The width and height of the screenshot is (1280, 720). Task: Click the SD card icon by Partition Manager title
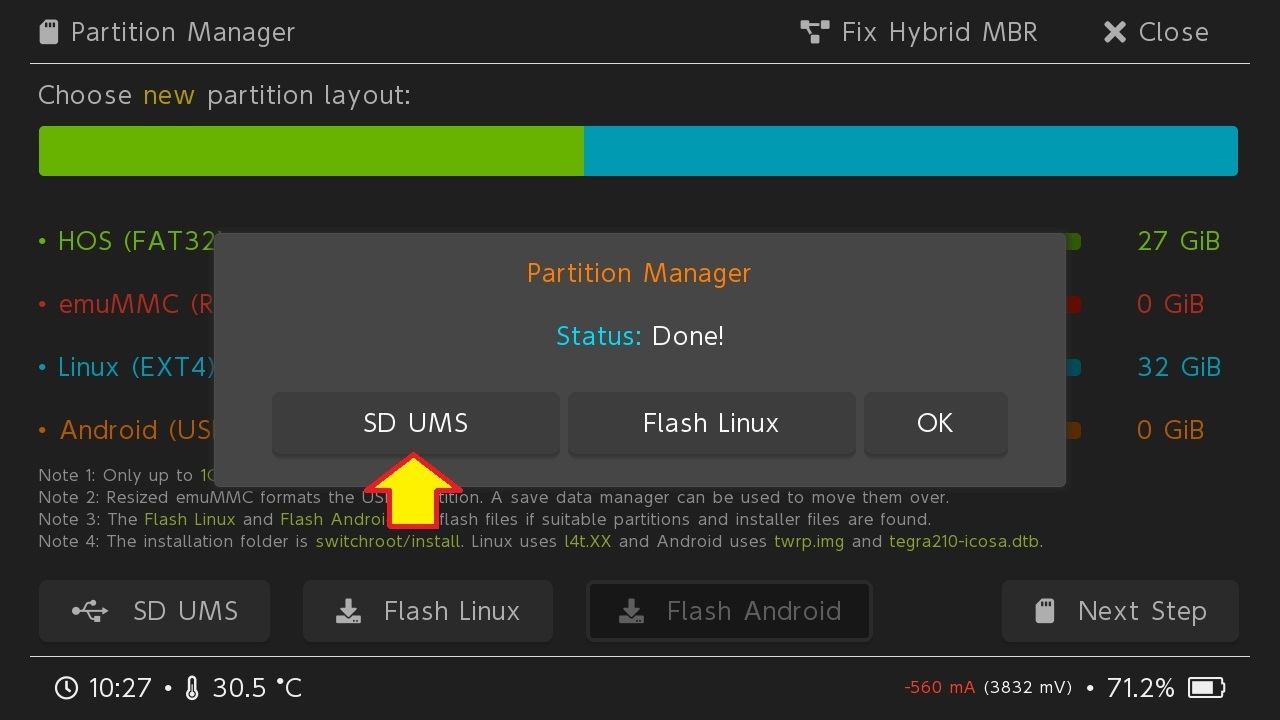(x=49, y=32)
